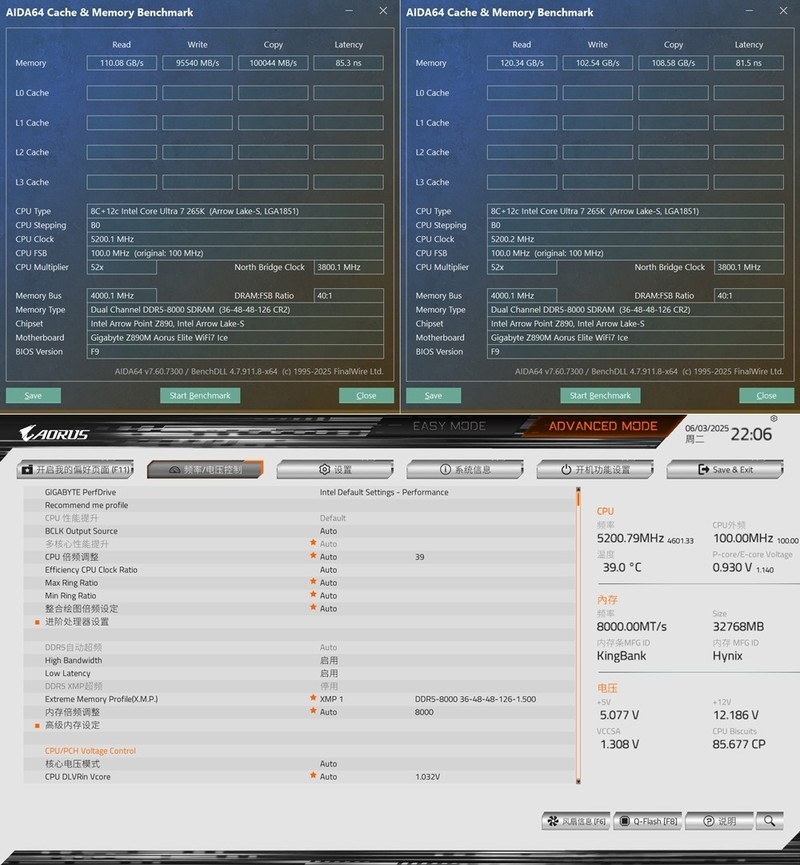
Task: Open the 开机功能设置 tab
Action: tap(595, 469)
